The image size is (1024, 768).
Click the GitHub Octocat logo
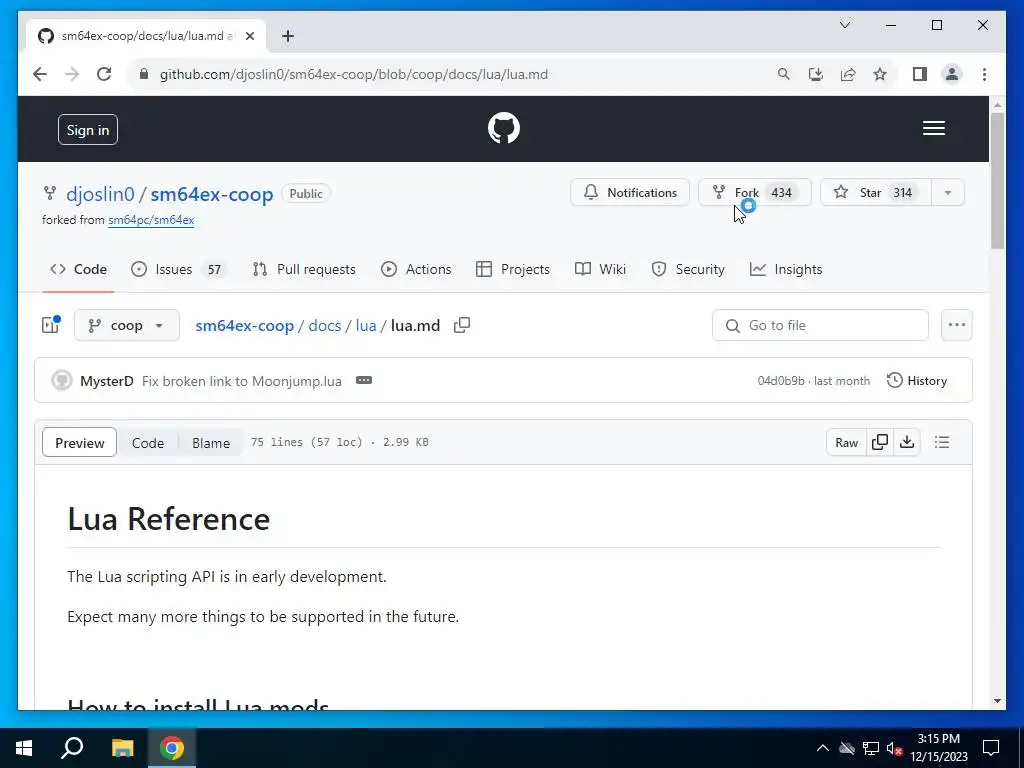[x=504, y=128]
